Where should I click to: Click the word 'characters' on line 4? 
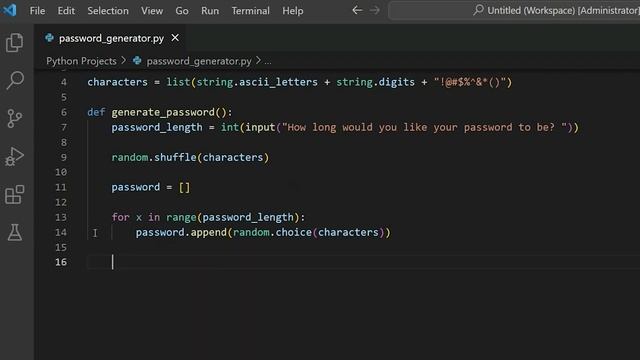[118, 82]
